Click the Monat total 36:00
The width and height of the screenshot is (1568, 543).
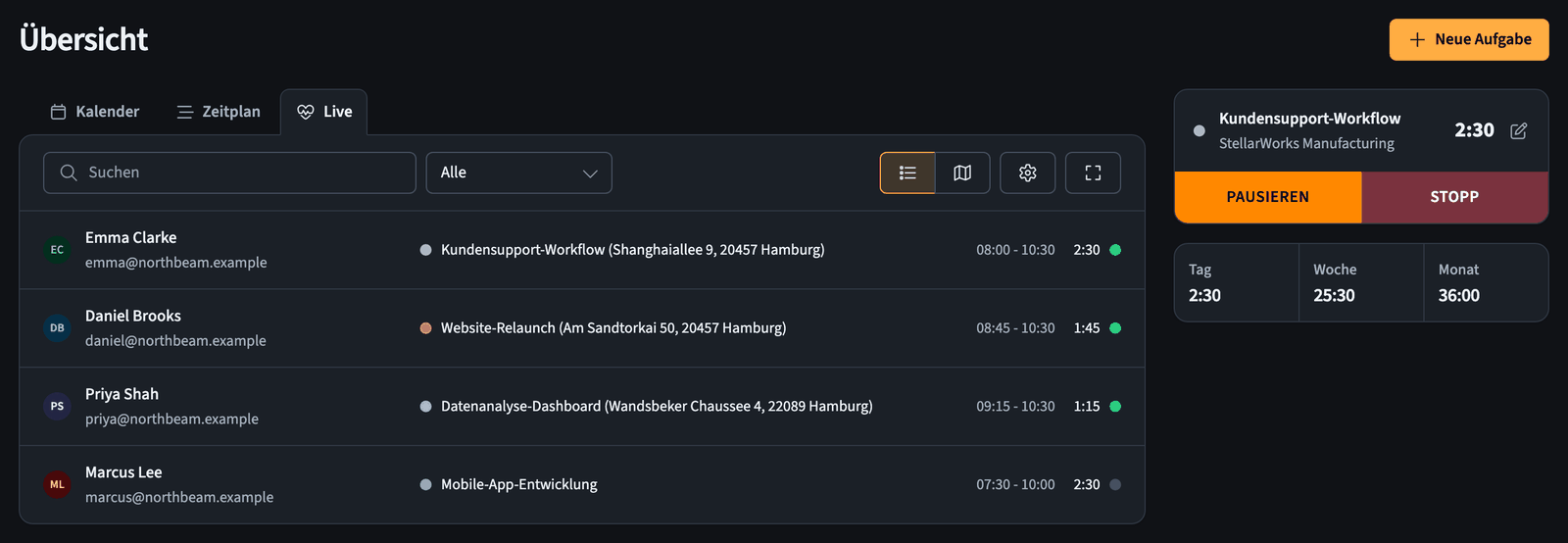[1459, 295]
